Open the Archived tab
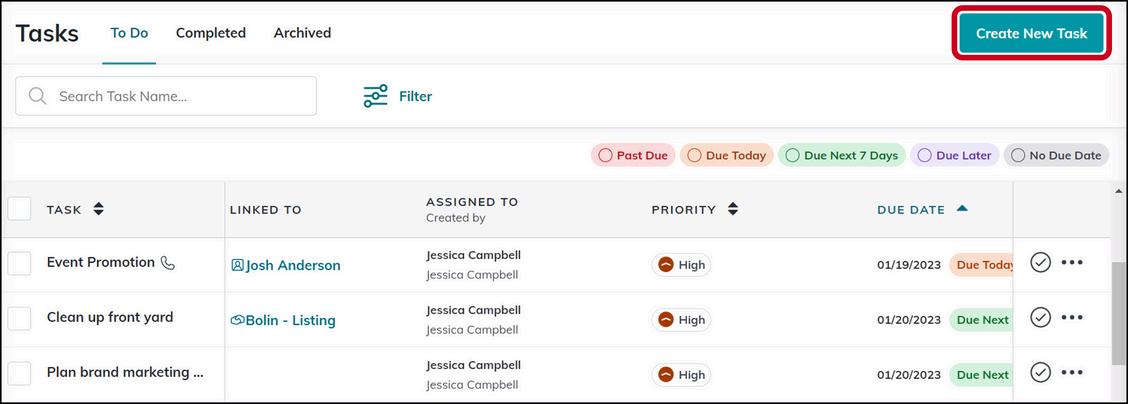 click(x=302, y=33)
